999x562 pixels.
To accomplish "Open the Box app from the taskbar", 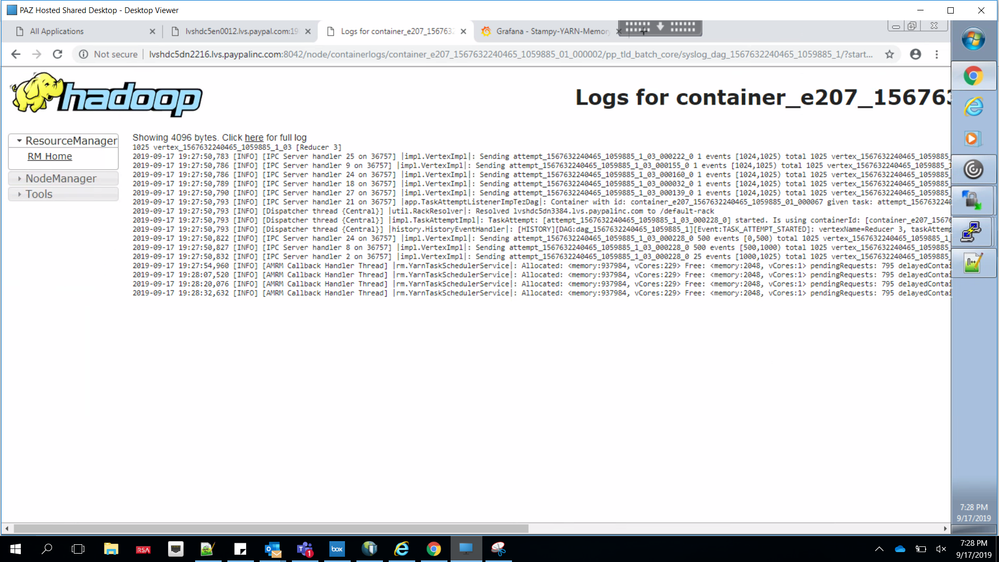I will coord(337,549).
